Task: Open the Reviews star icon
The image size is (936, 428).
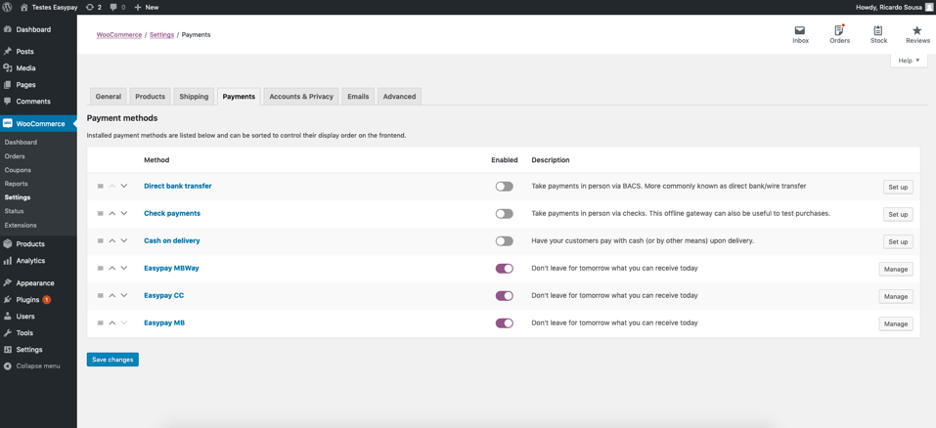Action: point(917,35)
